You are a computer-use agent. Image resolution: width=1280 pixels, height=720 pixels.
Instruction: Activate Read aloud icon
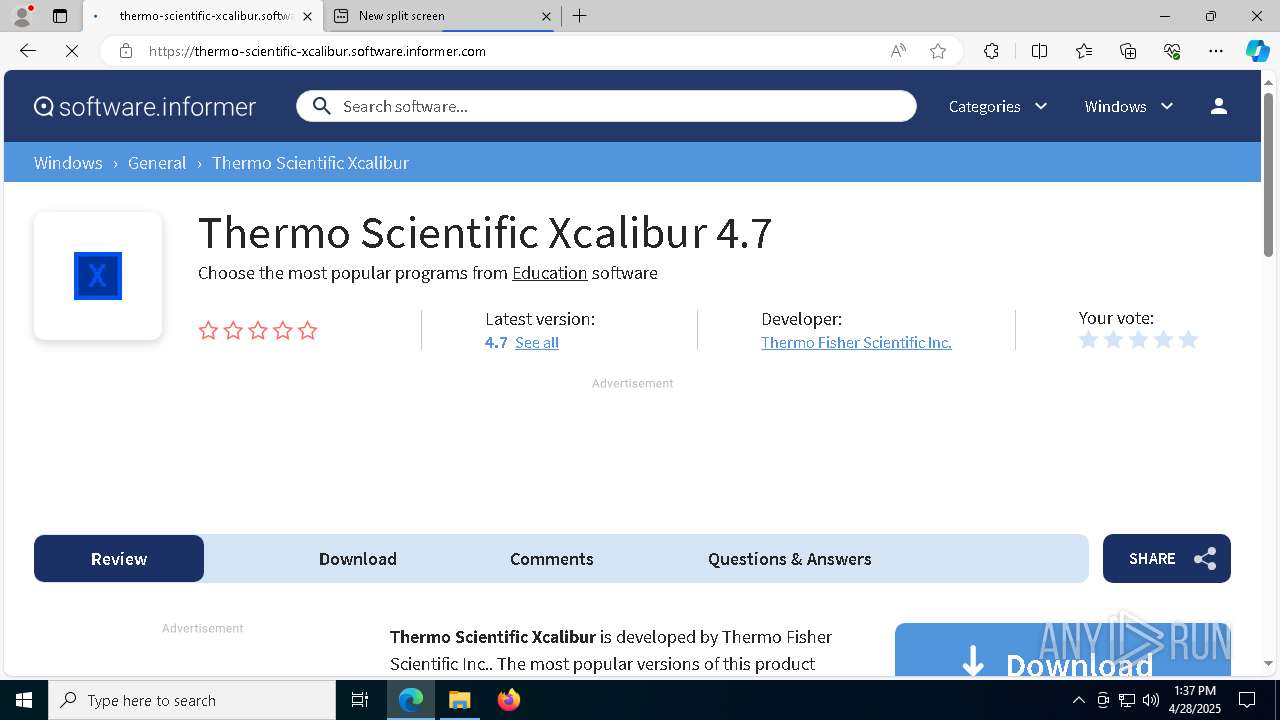898,51
